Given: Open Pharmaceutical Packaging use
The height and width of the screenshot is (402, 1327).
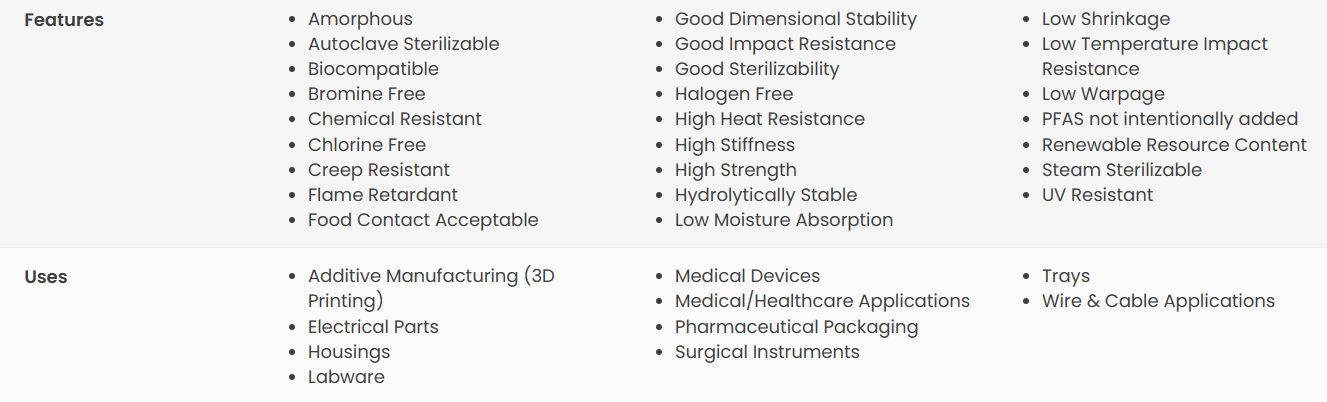Looking at the screenshot, I should point(796,327).
